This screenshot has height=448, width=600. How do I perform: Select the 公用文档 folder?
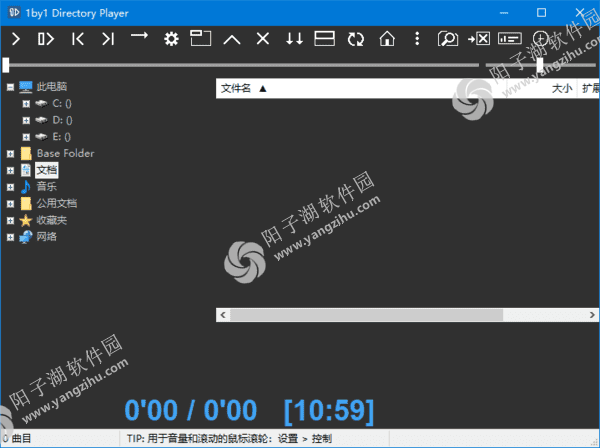pos(57,204)
